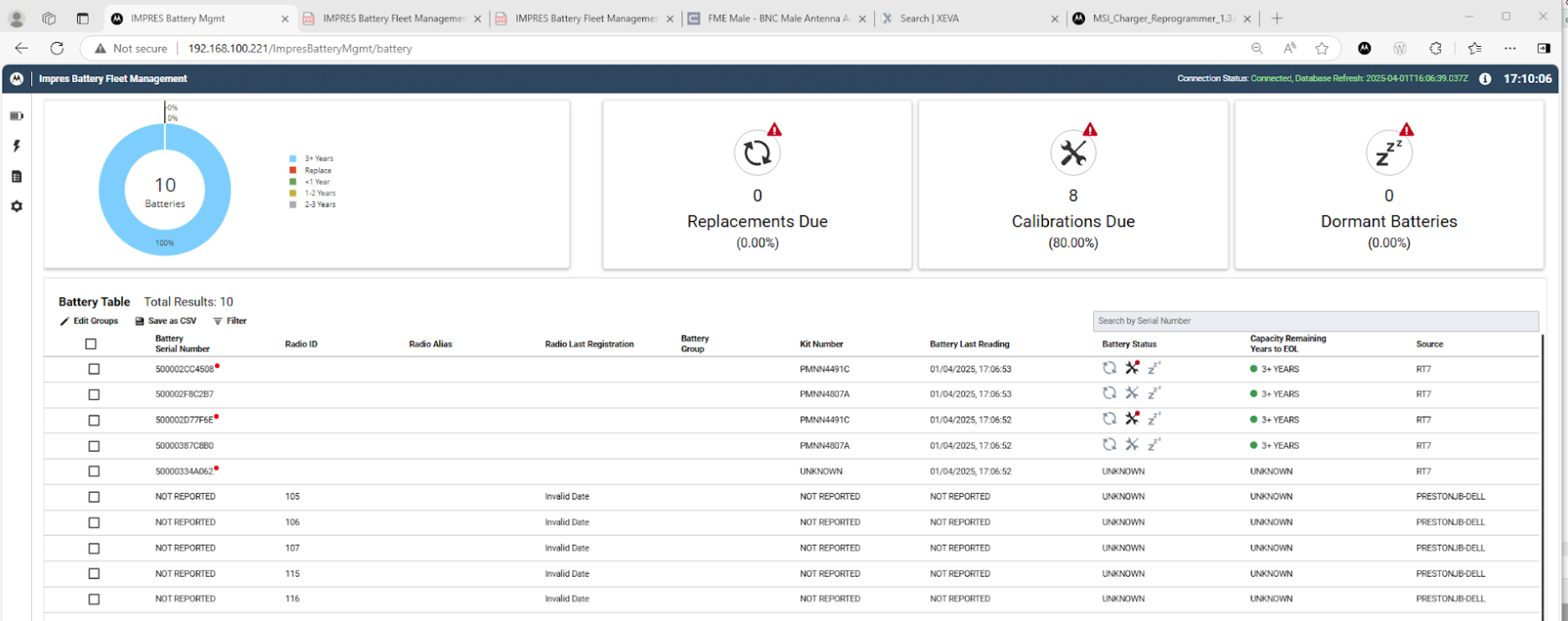Open the Filter option for battery table
Screen dimensions: 1568x621
coord(229,321)
